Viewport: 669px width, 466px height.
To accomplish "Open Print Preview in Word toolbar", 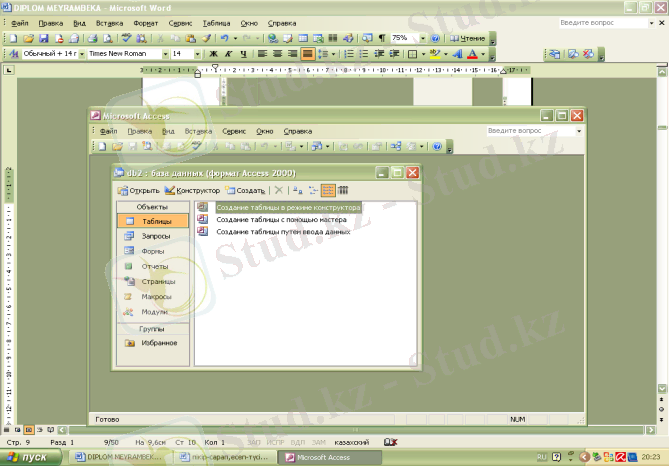I will pos(108,38).
